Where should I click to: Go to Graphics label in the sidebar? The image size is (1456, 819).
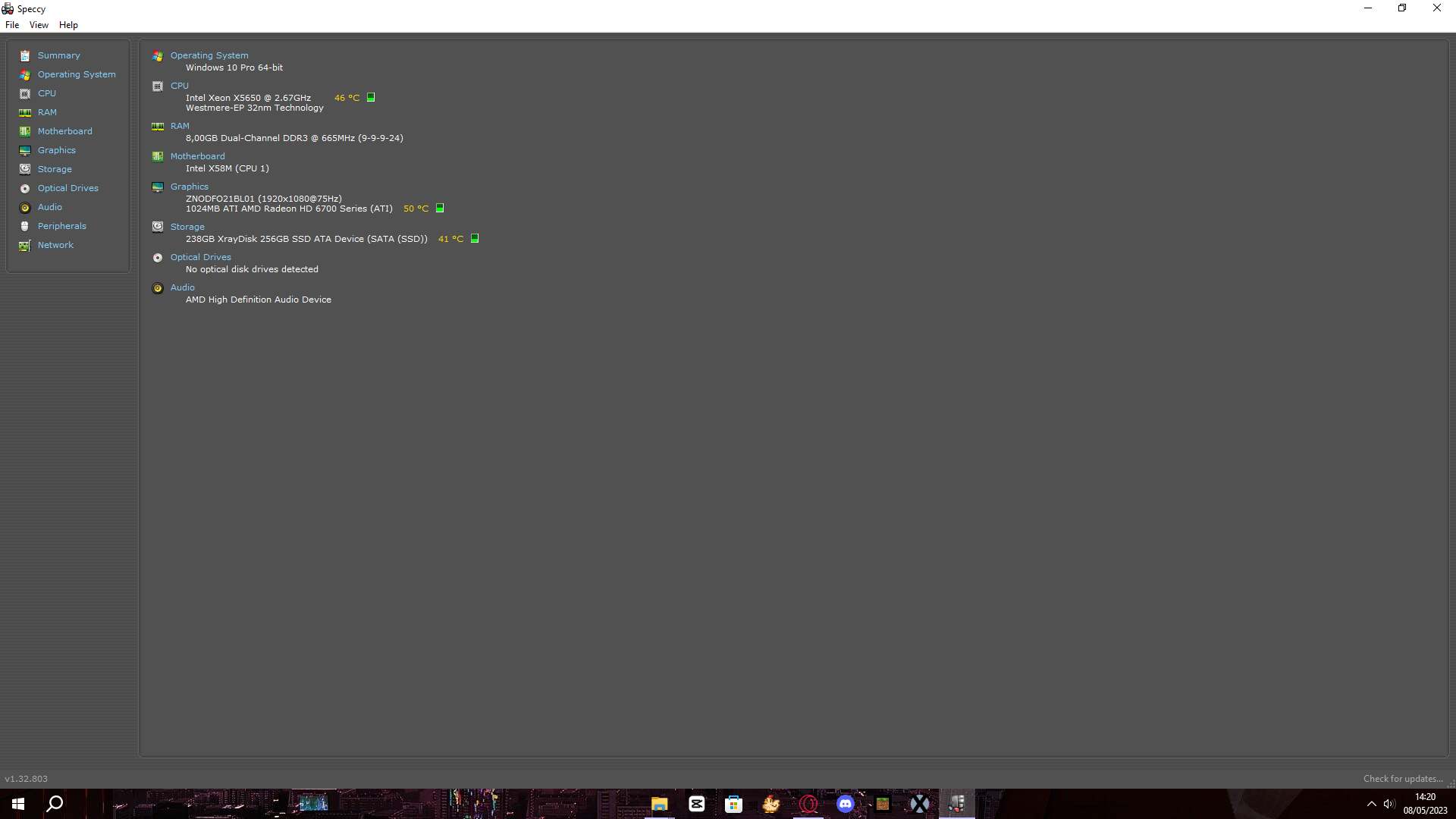pos(57,150)
